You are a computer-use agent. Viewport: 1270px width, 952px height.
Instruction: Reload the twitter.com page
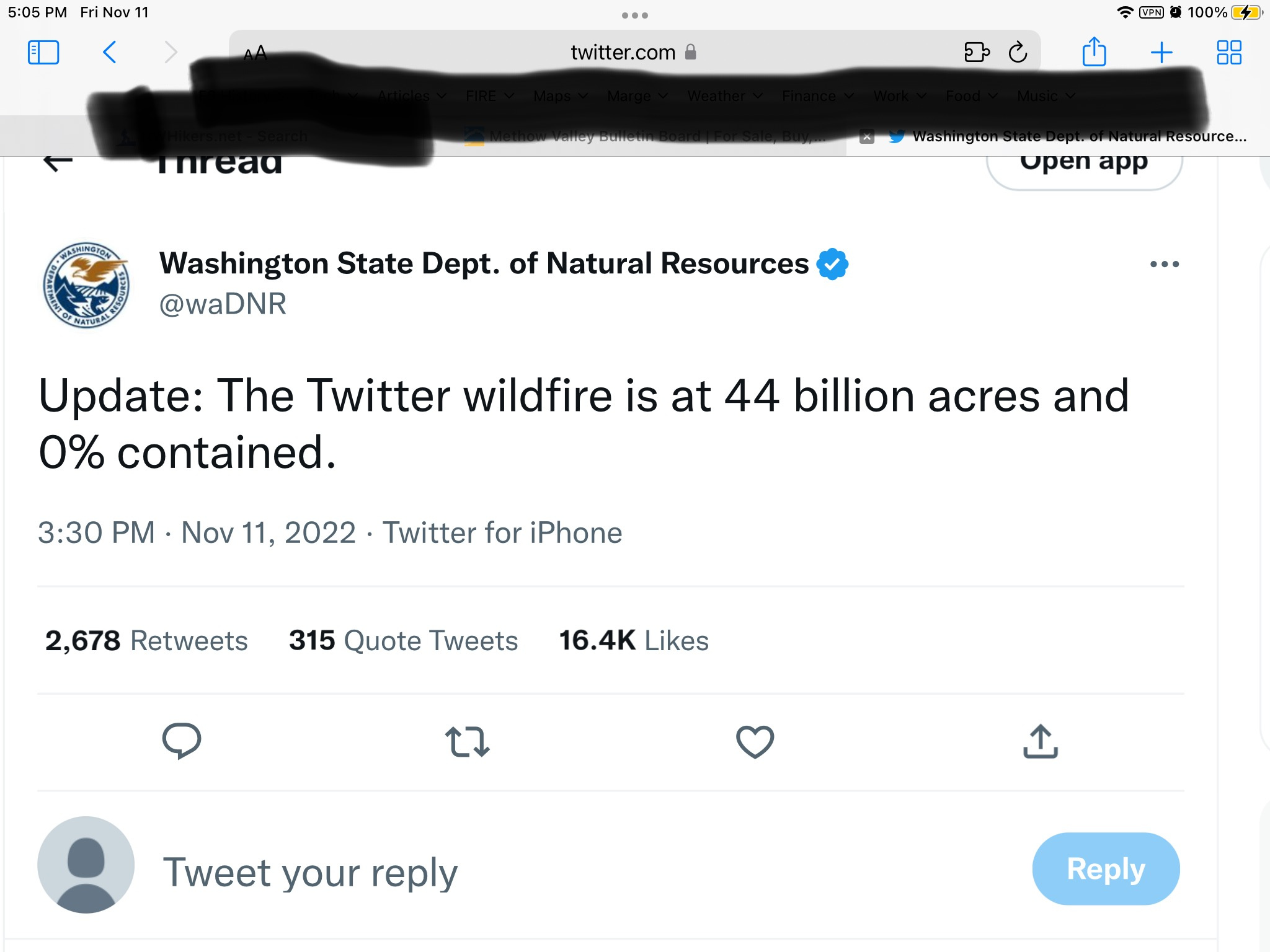1018,53
